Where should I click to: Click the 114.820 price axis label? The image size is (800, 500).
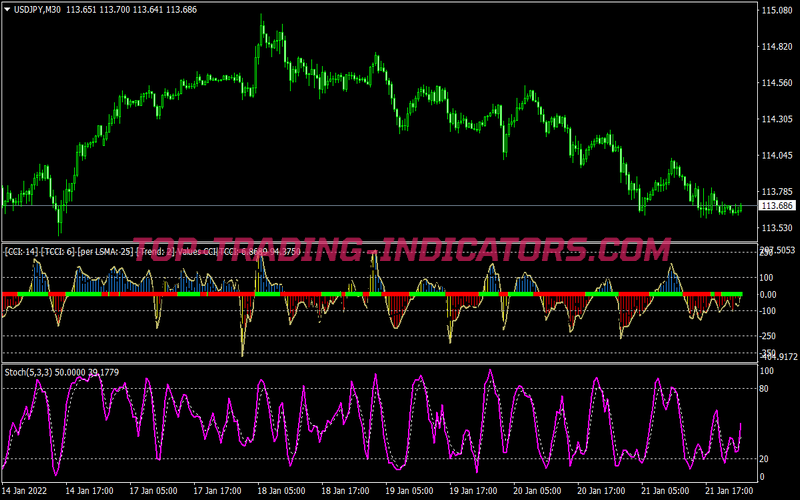[x=777, y=47]
